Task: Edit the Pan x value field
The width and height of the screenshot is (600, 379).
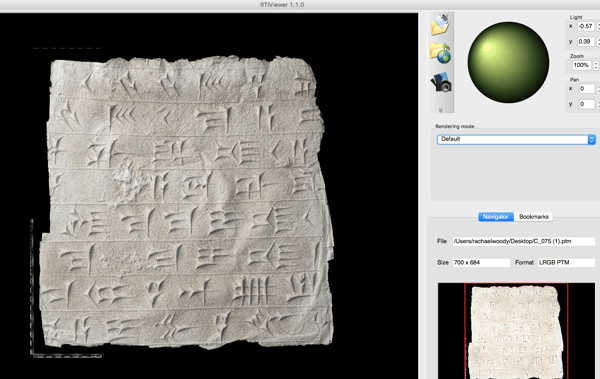Action: 586,89
